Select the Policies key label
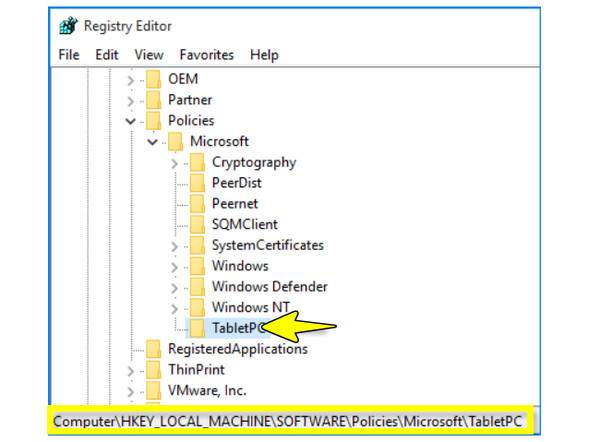 (x=191, y=121)
